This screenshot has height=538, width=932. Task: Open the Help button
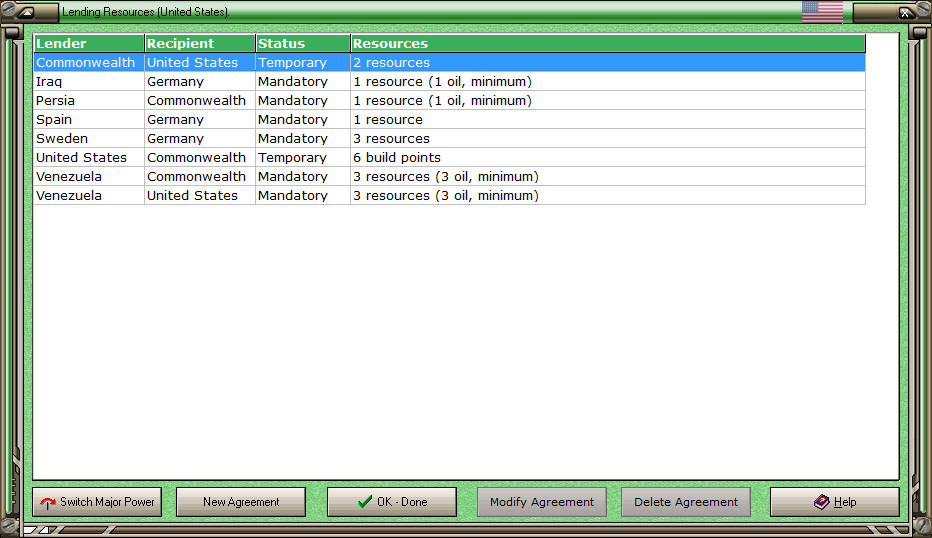(835, 502)
